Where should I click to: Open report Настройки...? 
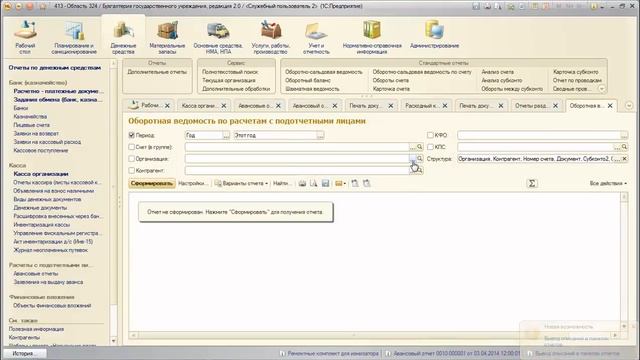pyautogui.click(x=193, y=184)
